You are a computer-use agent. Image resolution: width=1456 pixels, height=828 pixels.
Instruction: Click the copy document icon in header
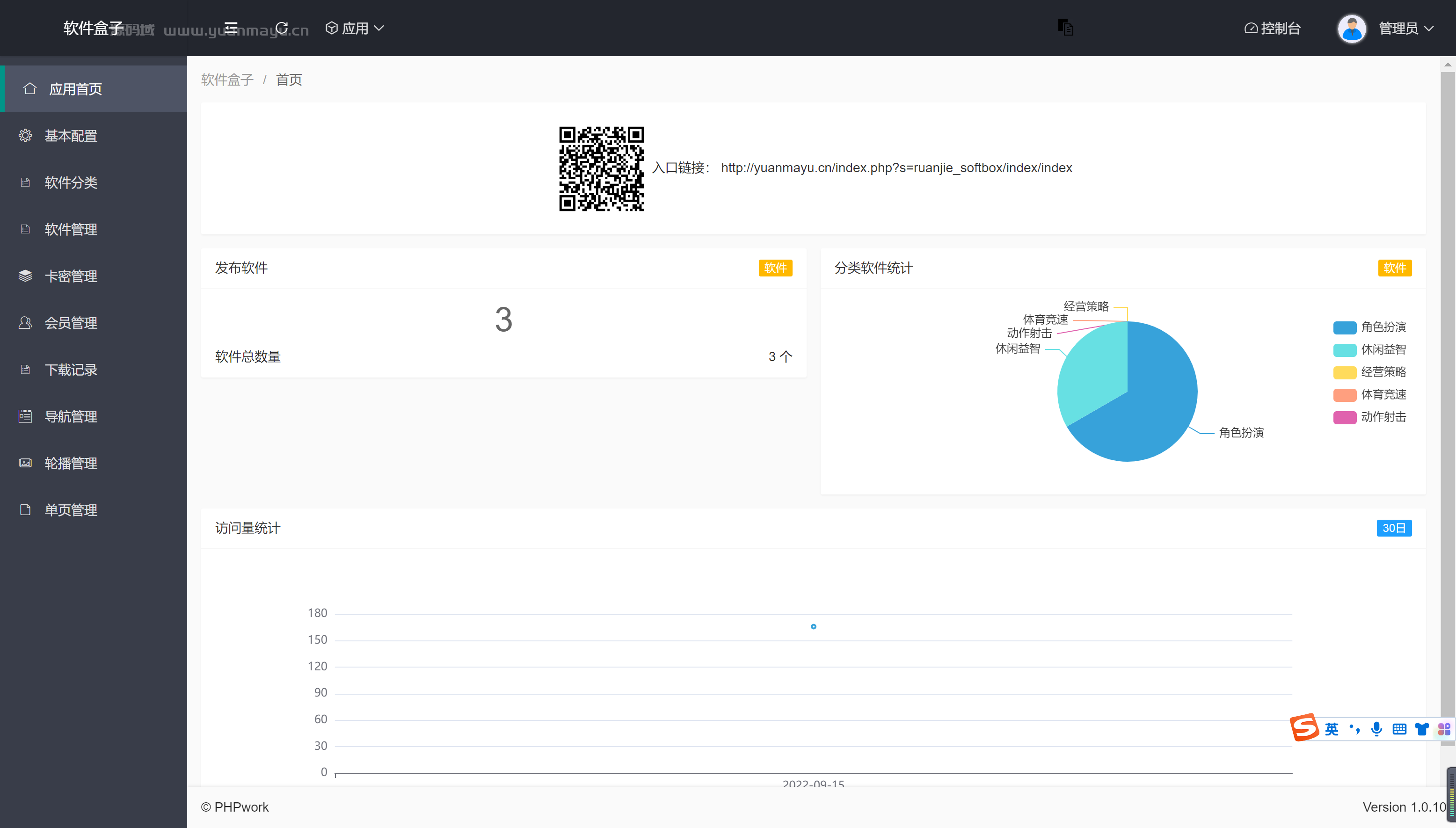[1065, 27]
